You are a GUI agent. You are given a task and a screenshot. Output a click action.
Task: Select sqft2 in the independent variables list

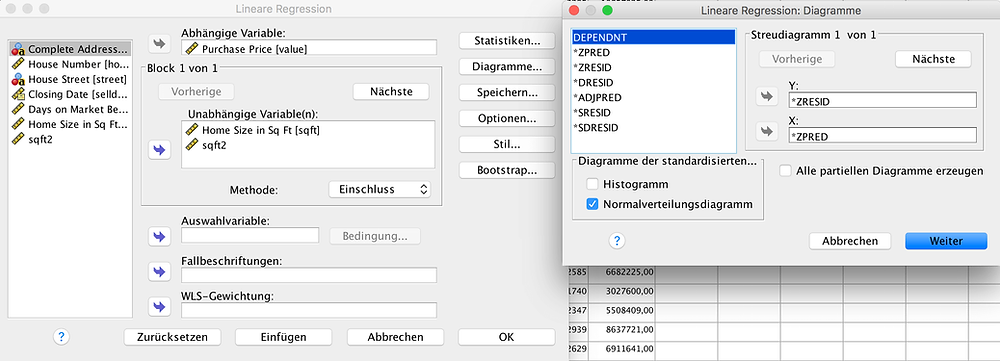(308, 145)
